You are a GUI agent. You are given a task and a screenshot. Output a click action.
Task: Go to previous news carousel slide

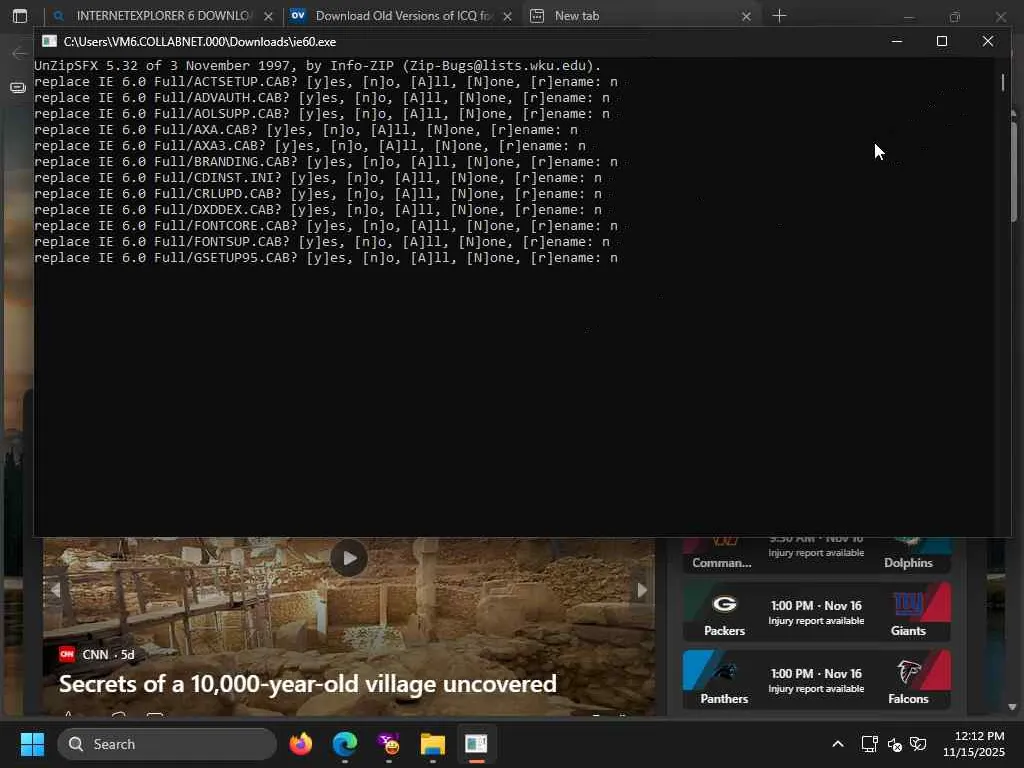point(56,590)
